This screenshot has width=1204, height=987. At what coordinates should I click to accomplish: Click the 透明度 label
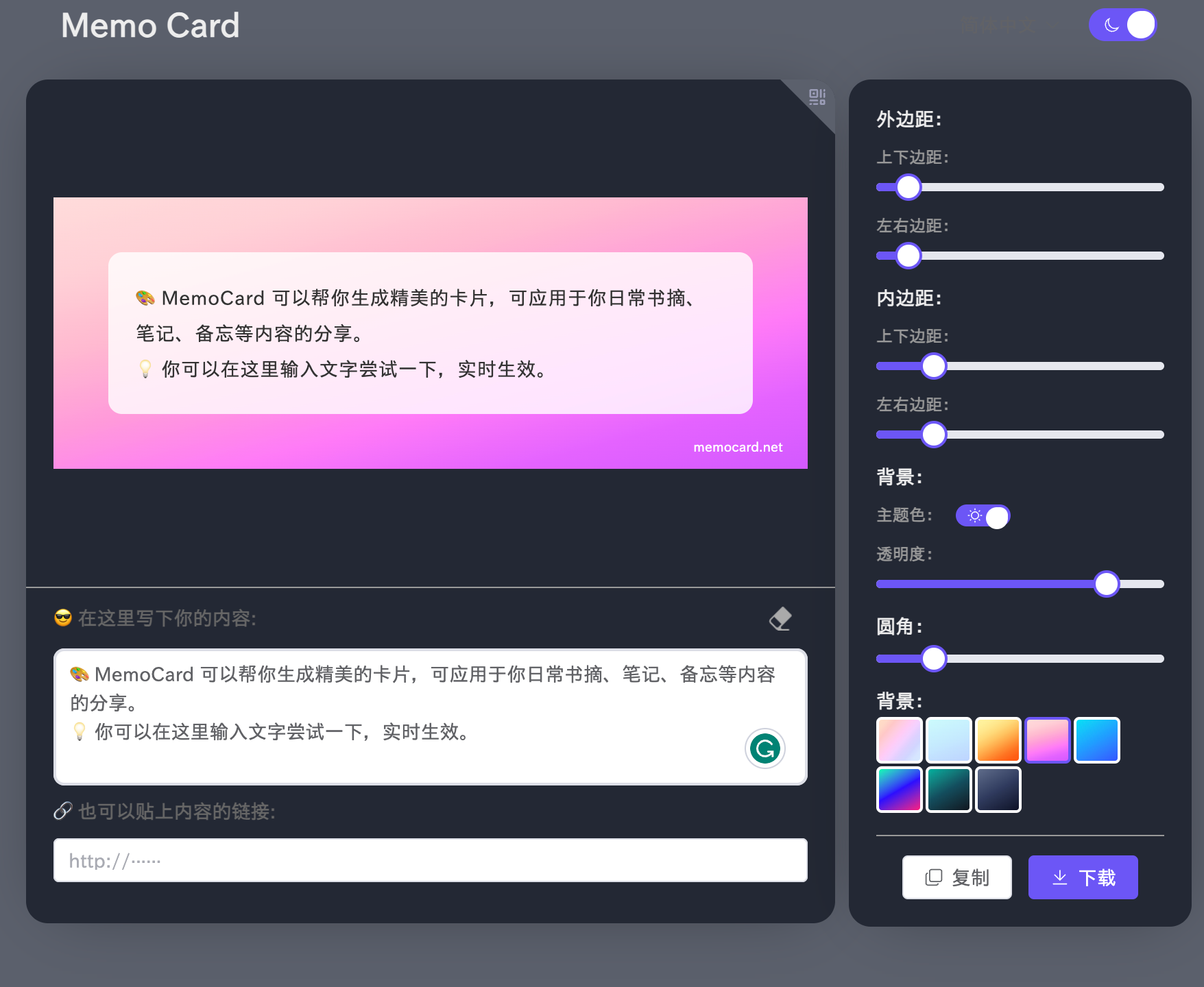tap(904, 554)
